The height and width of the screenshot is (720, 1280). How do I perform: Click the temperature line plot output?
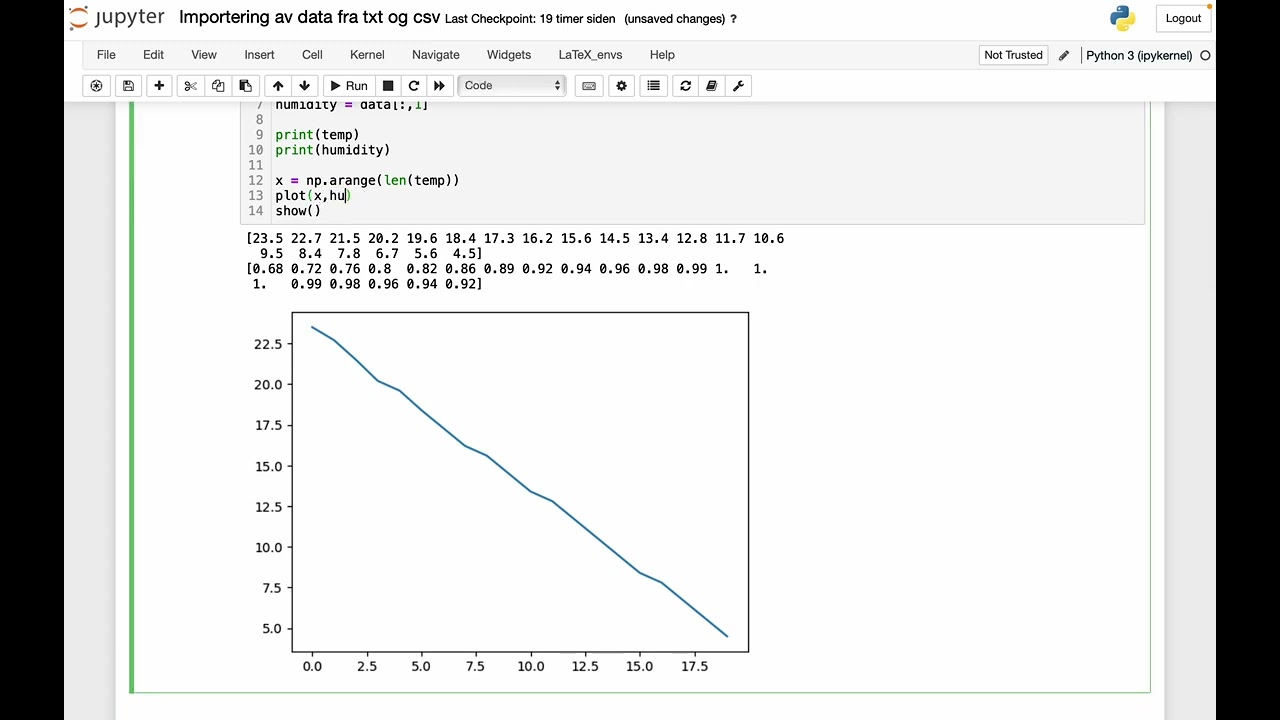(520, 482)
